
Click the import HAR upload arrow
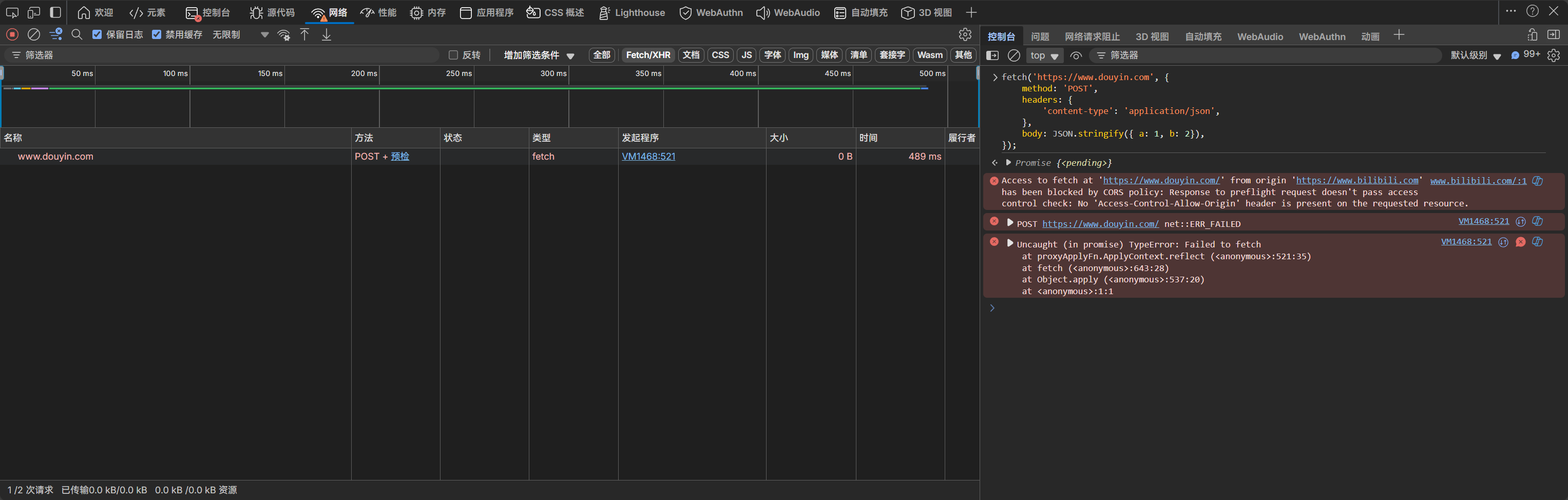click(305, 35)
